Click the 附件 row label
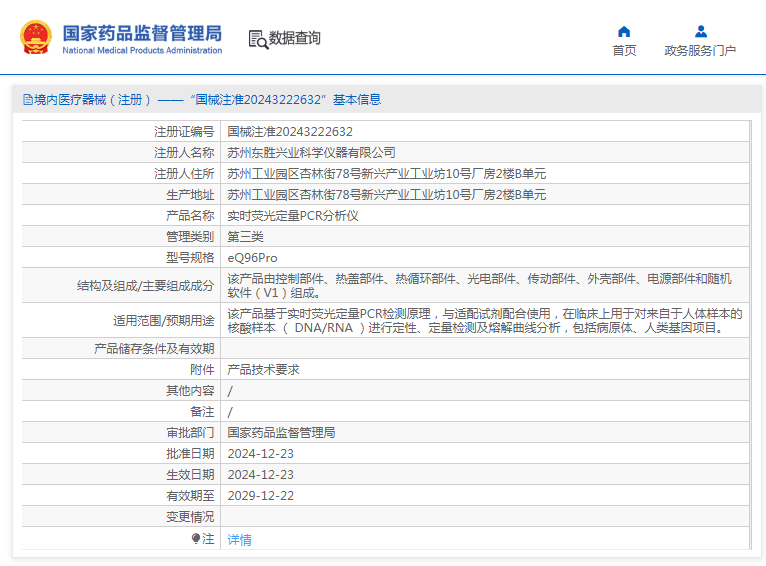This screenshot has height=566, width=766. pos(202,370)
